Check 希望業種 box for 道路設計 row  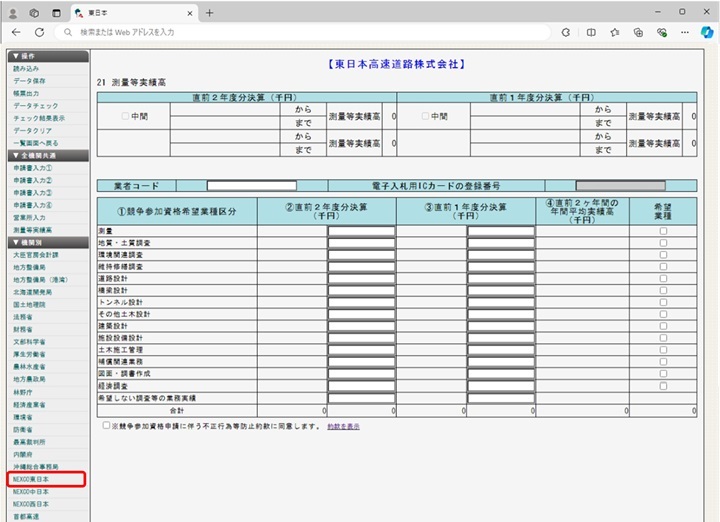tap(663, 279)
